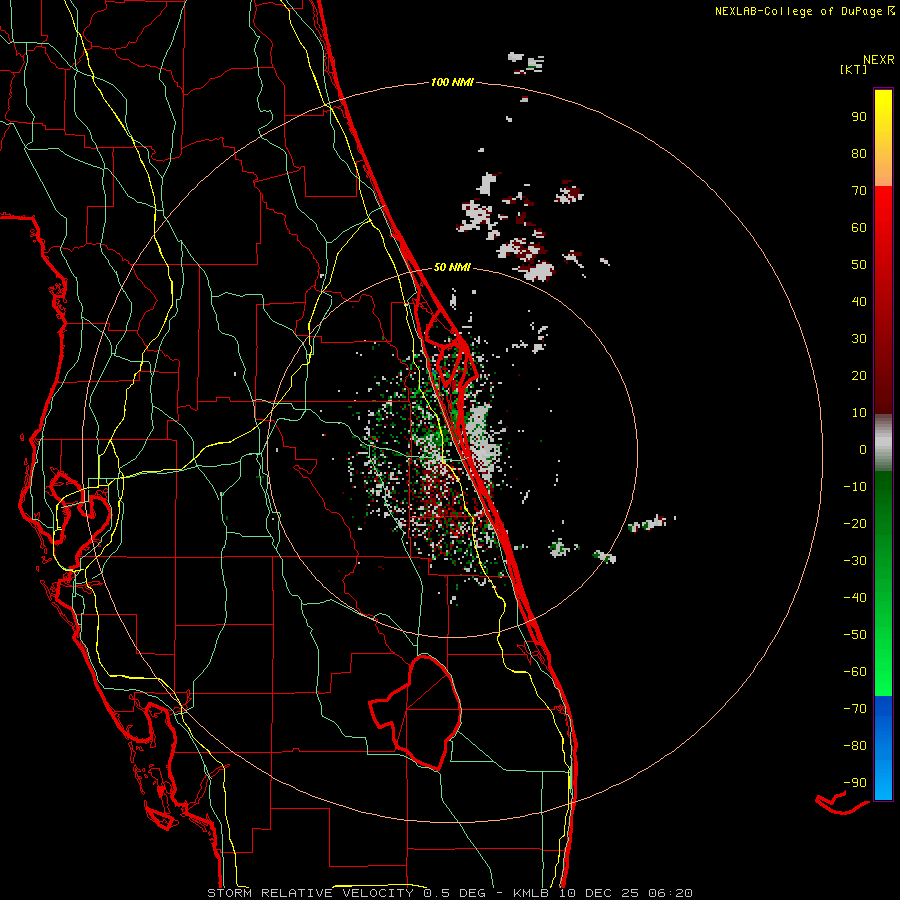Click the 60 value on the velocity scale
This screenshot has width=900, height=900.
(x=859, y=227)
